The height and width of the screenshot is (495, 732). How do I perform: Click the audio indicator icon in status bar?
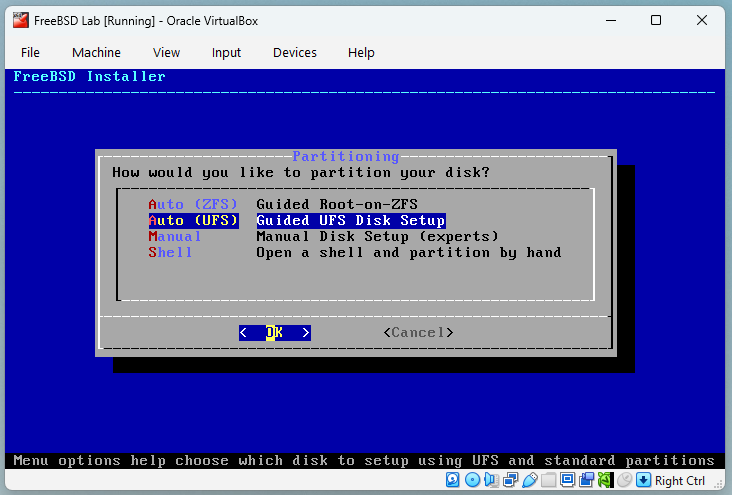point(491,480)
